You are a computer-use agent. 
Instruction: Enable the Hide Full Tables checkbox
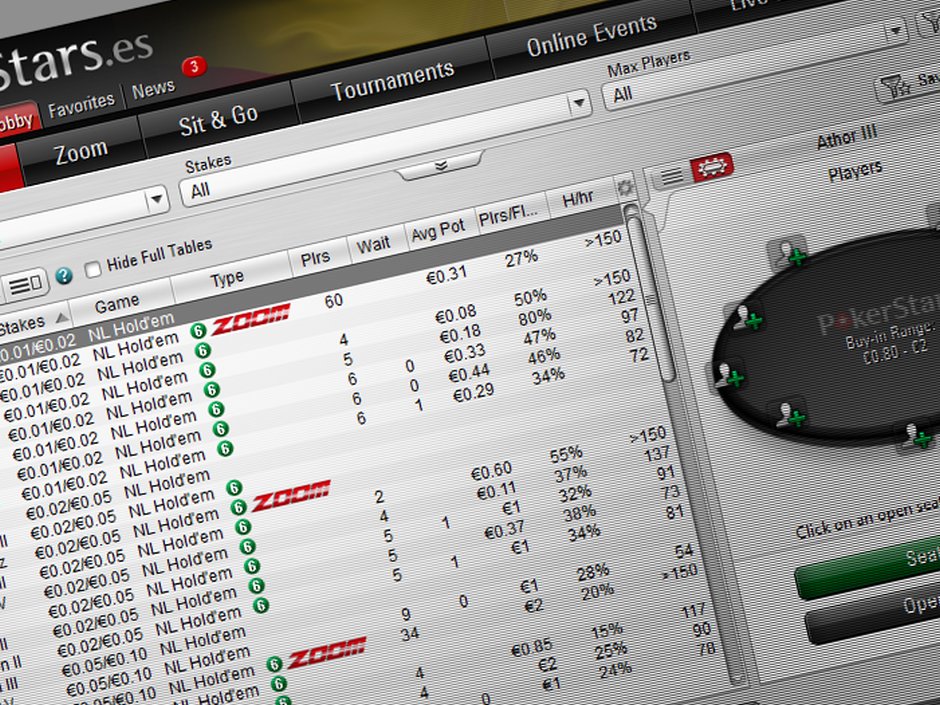coord(93,270)
